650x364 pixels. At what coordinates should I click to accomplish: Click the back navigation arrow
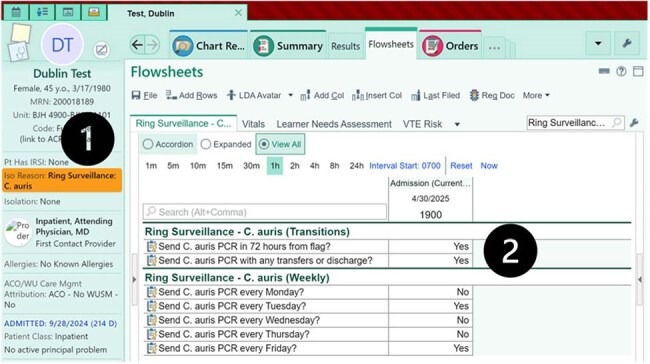point(137,45)
